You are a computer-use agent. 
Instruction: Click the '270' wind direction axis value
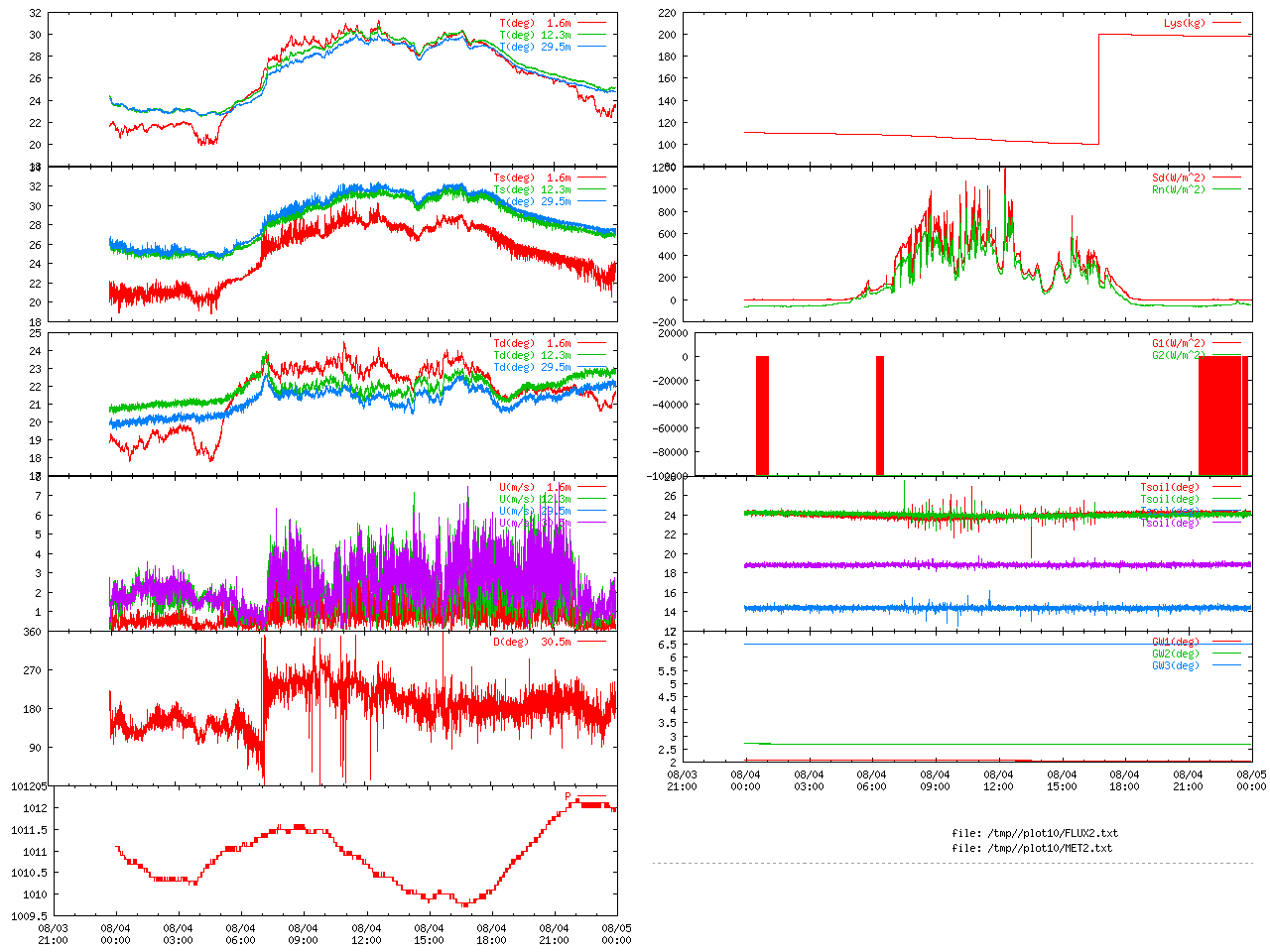34,670
